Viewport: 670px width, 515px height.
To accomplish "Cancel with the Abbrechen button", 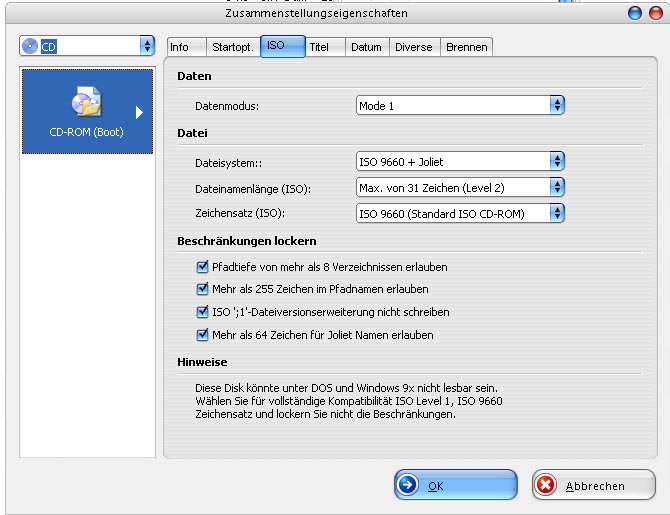I will pos(594,485).
